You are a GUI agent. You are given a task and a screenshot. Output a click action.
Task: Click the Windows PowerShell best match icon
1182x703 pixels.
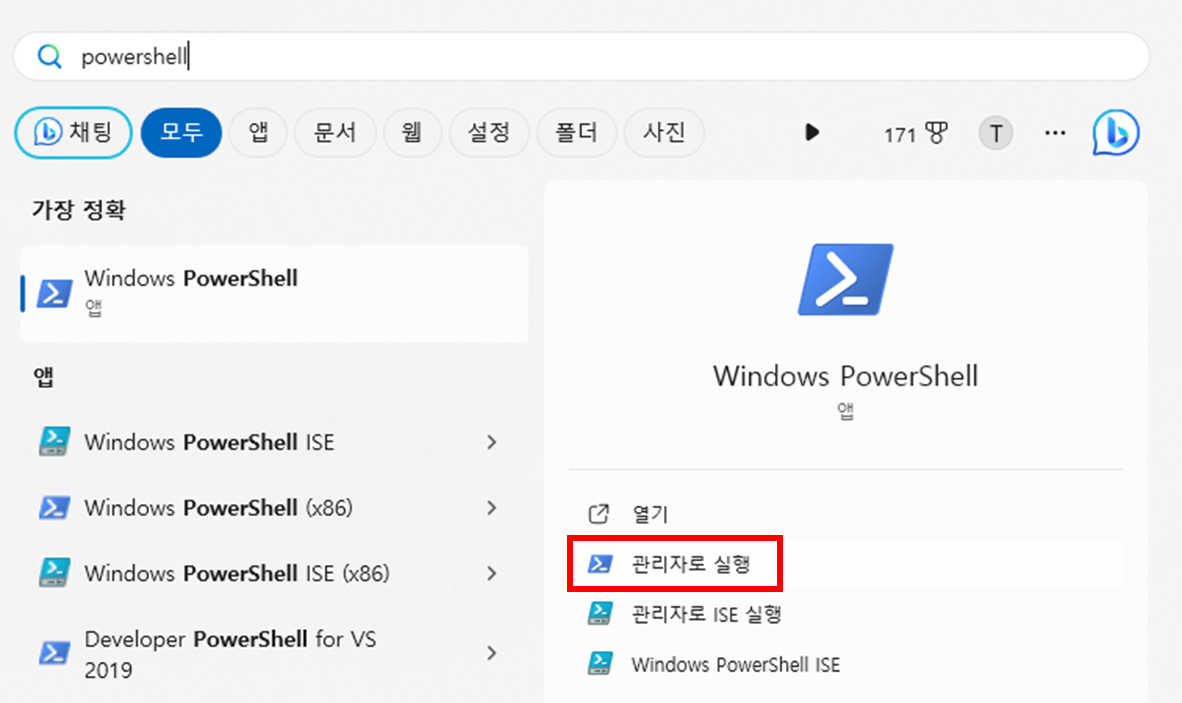pyautogui.click(x=55, y=293)
